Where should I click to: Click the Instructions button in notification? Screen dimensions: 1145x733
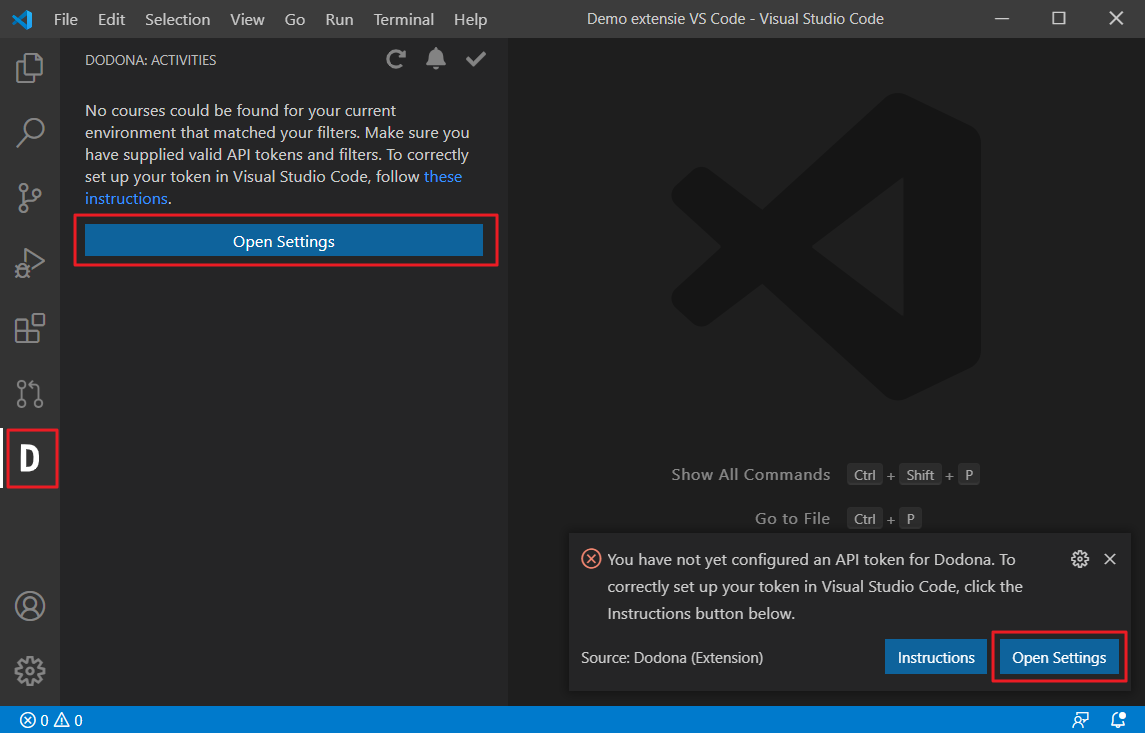click(936, 657)
